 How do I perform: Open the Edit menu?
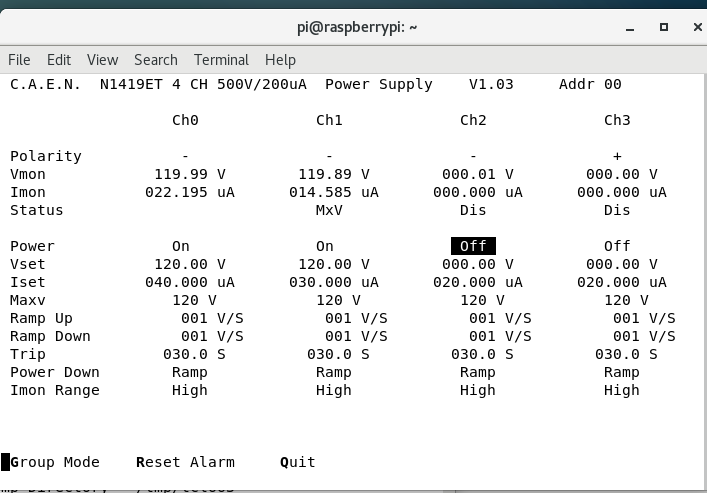click(x=59, y=60)
